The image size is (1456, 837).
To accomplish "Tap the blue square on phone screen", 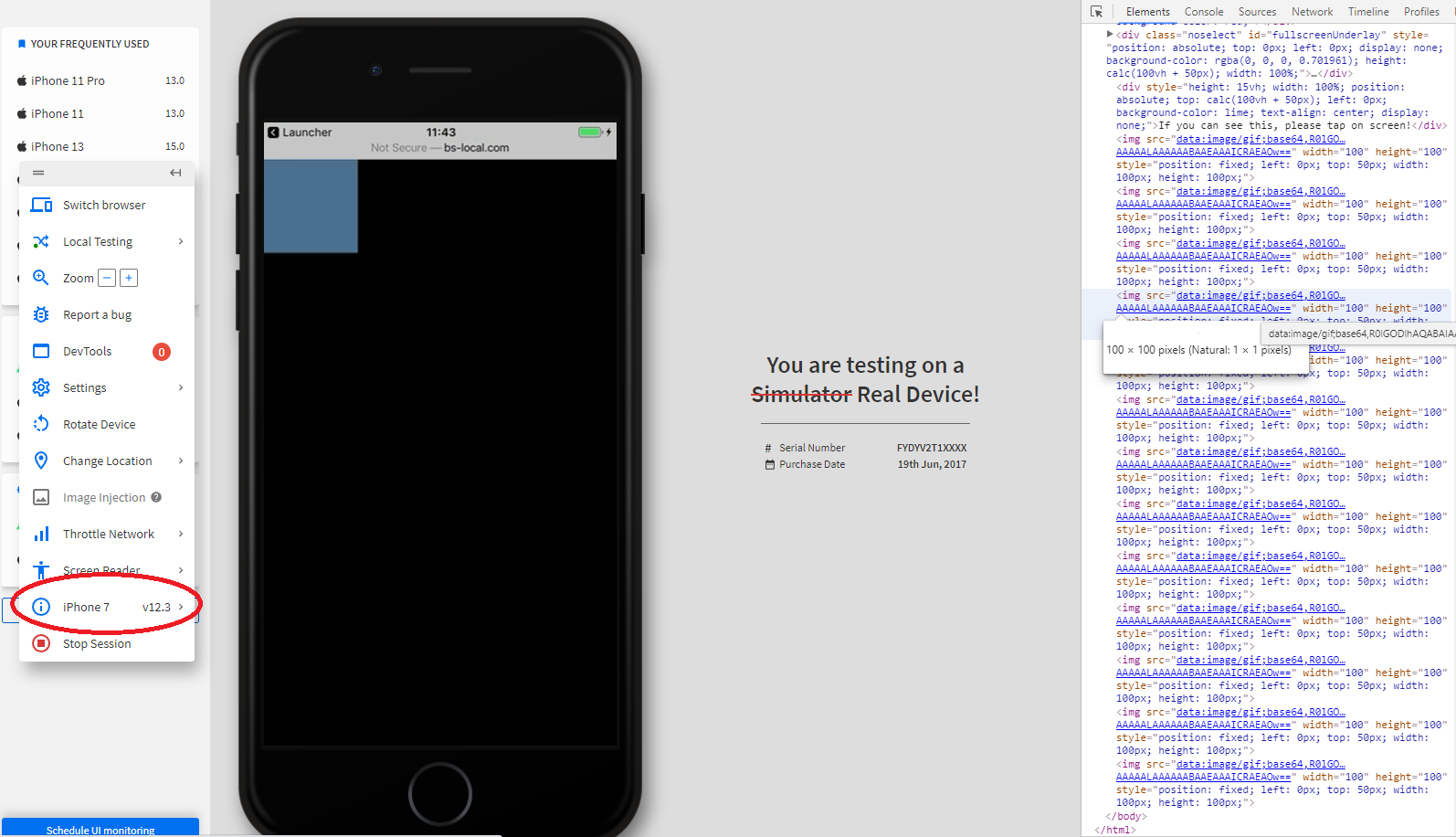I will [311, 207].
